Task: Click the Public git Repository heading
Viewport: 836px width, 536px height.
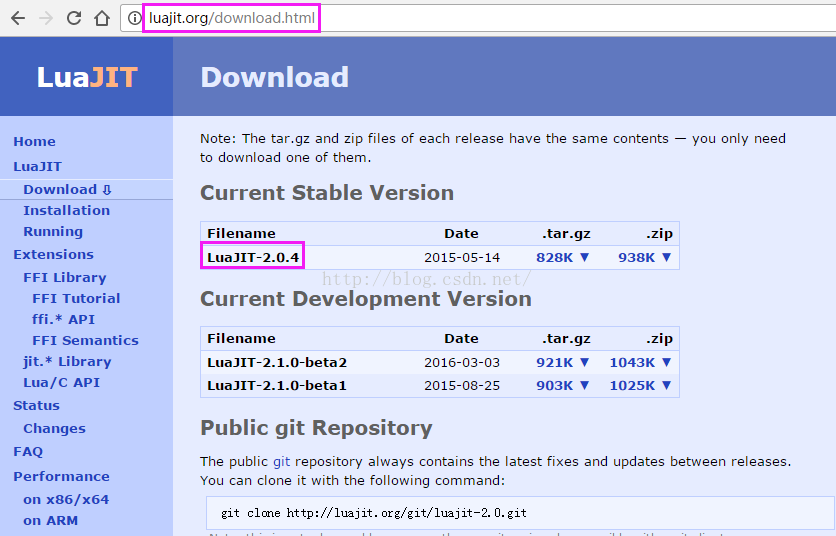Action: (x=316, y=428)
